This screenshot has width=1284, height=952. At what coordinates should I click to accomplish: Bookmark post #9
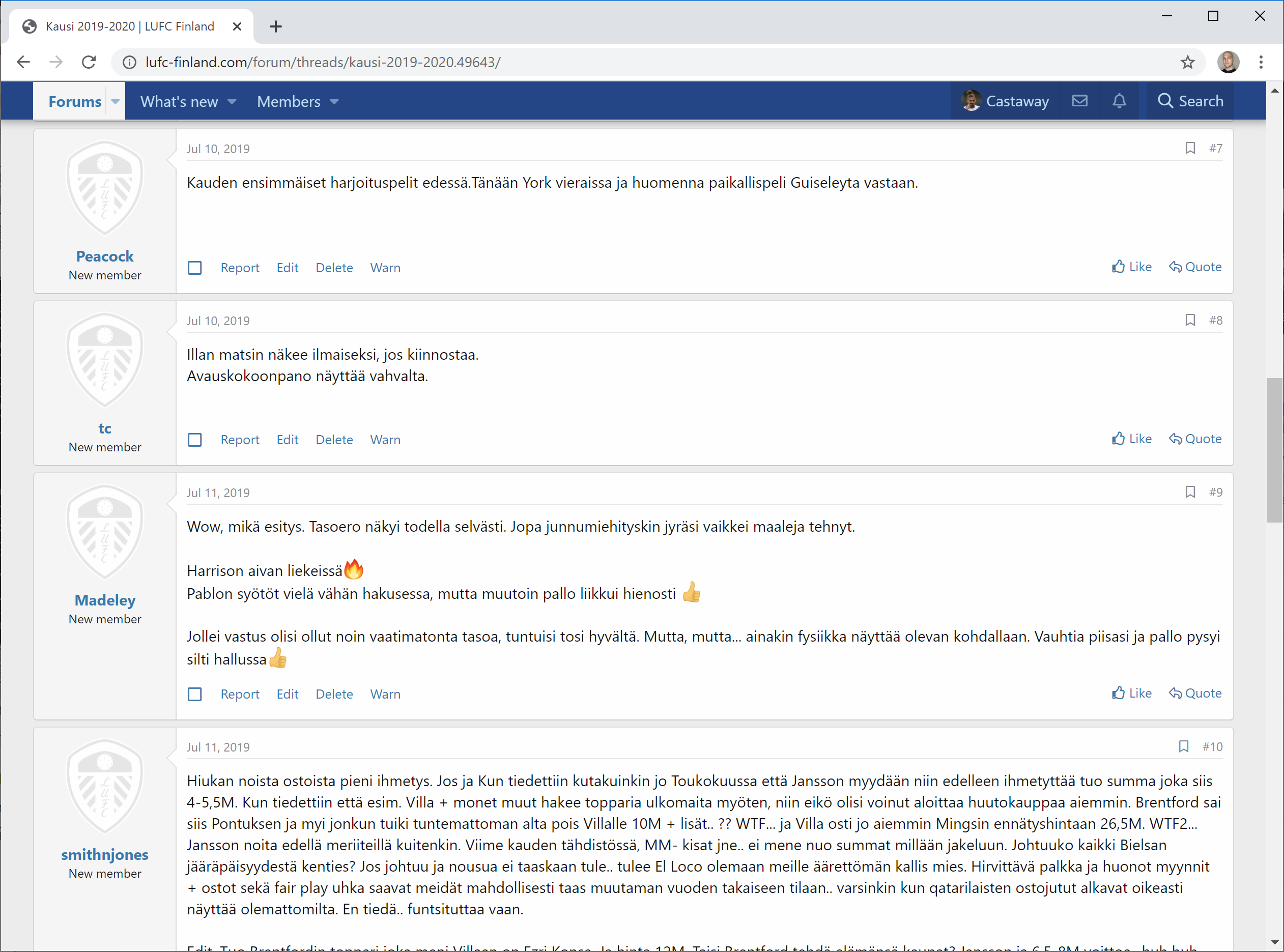click(x=1189, y=492)
